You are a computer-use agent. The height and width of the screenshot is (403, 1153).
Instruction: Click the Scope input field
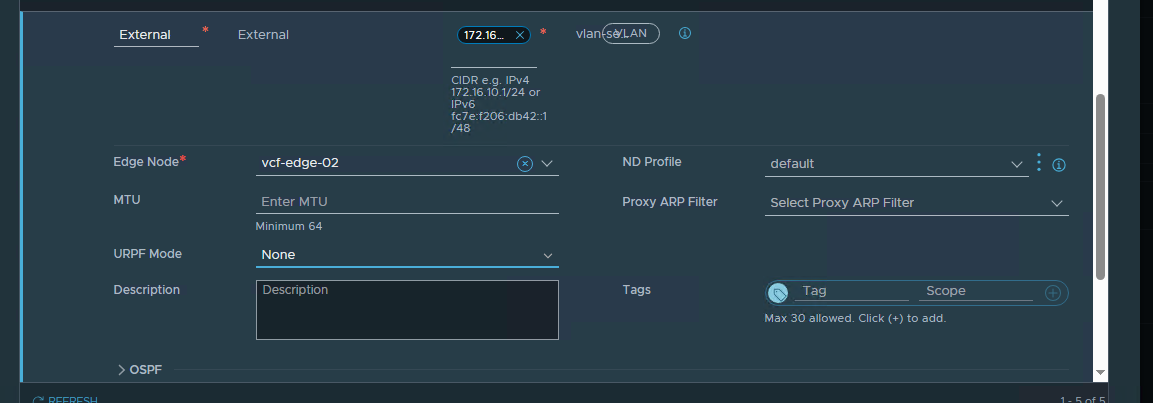coord(977,291)
